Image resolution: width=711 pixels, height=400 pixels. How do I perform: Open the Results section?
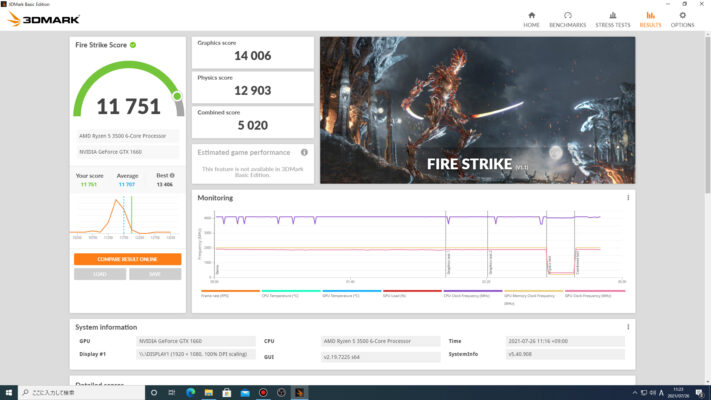click(650, 20)
